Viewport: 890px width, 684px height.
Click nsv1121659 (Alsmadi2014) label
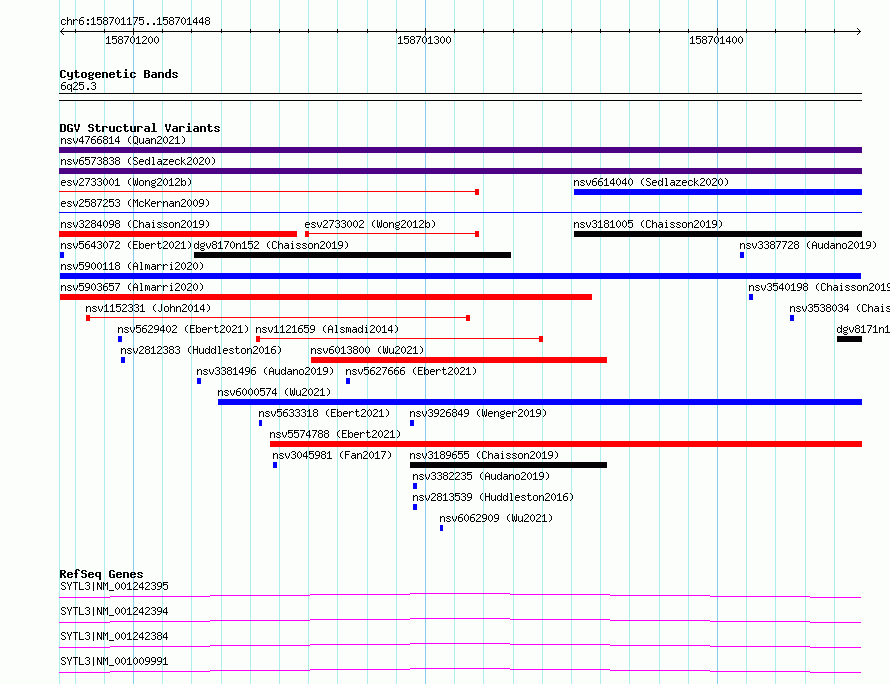coord(327,329)
